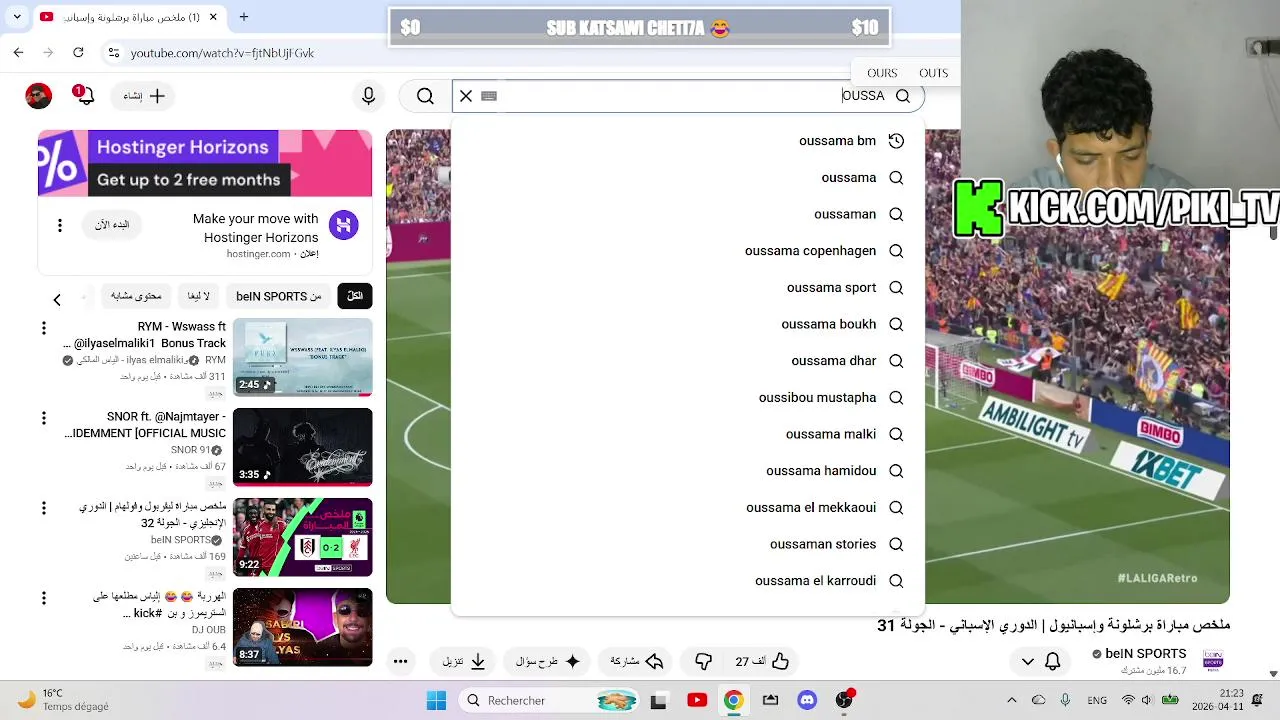This screenshot has height=720, width=1280.
Task: Open options for SNOR video
Action: click(43, 418)
